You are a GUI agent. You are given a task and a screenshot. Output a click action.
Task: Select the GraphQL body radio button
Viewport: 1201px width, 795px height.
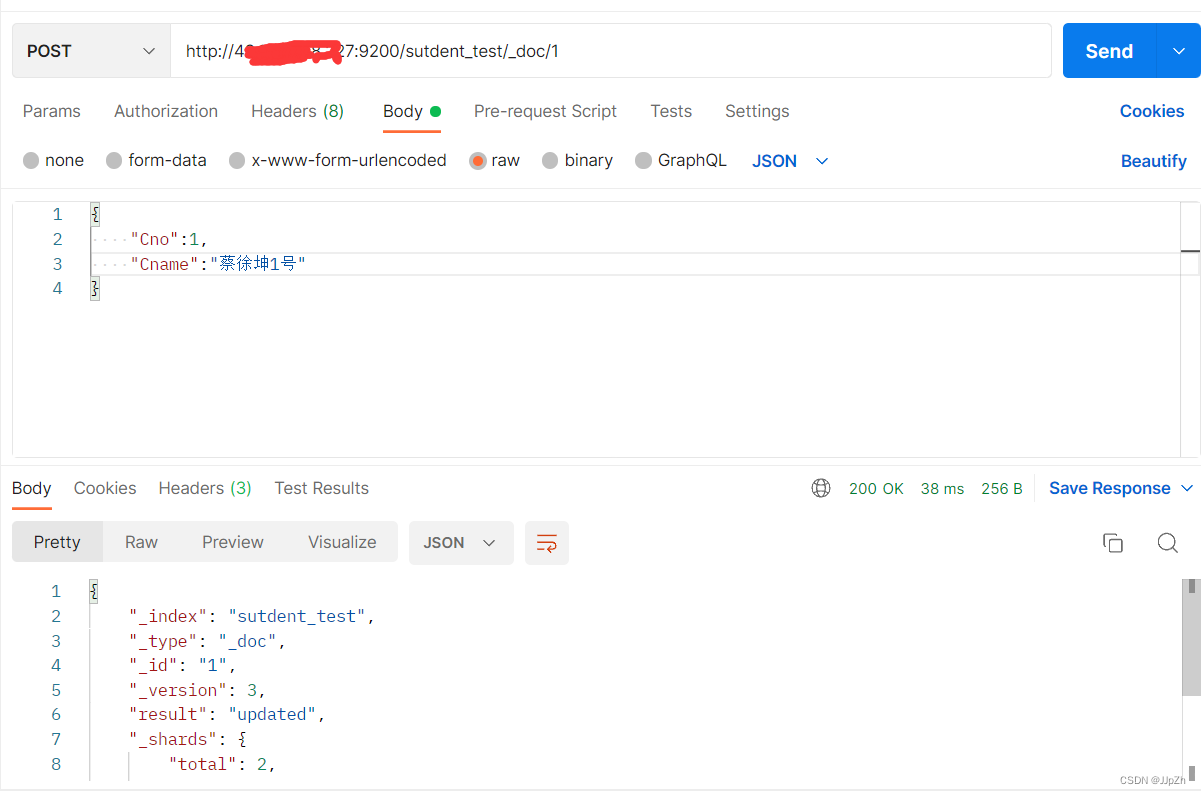pos(643,160)
